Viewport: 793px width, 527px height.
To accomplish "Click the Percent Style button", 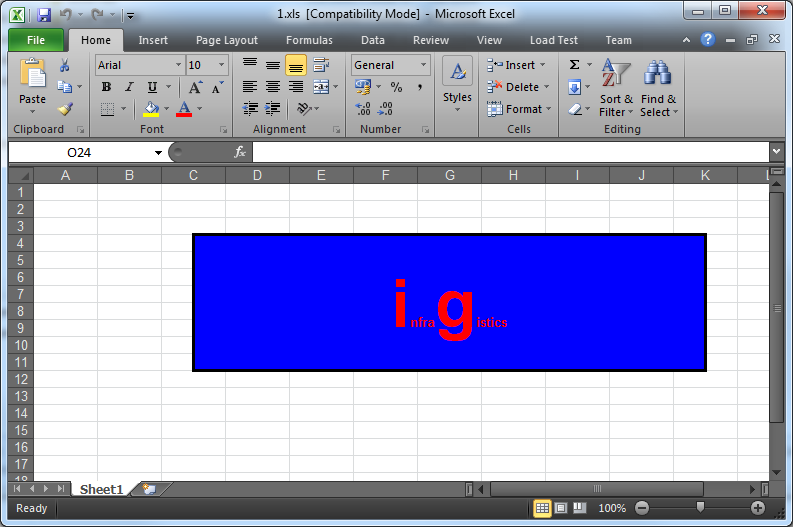I will tap(396, 87).
